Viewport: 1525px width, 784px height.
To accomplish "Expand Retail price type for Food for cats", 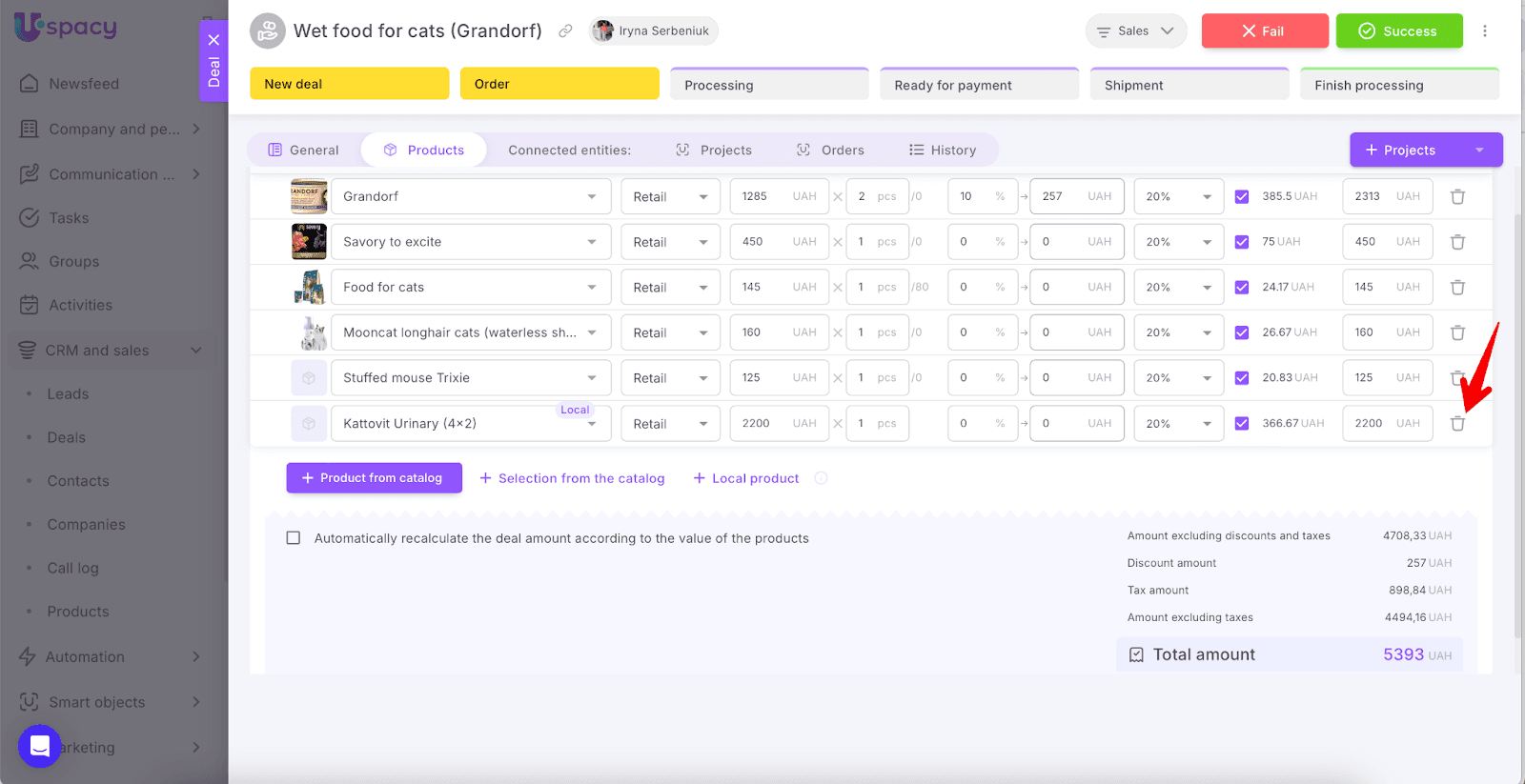I will click(670, 288).
